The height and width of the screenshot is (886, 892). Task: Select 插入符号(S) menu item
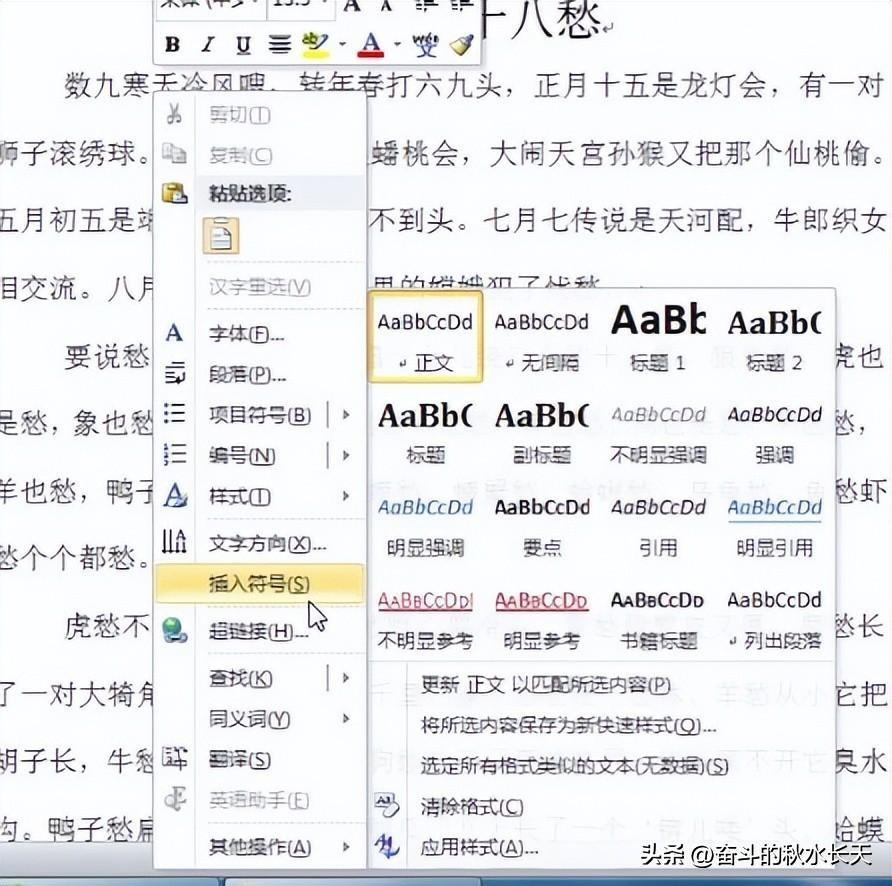pos(259,583)
